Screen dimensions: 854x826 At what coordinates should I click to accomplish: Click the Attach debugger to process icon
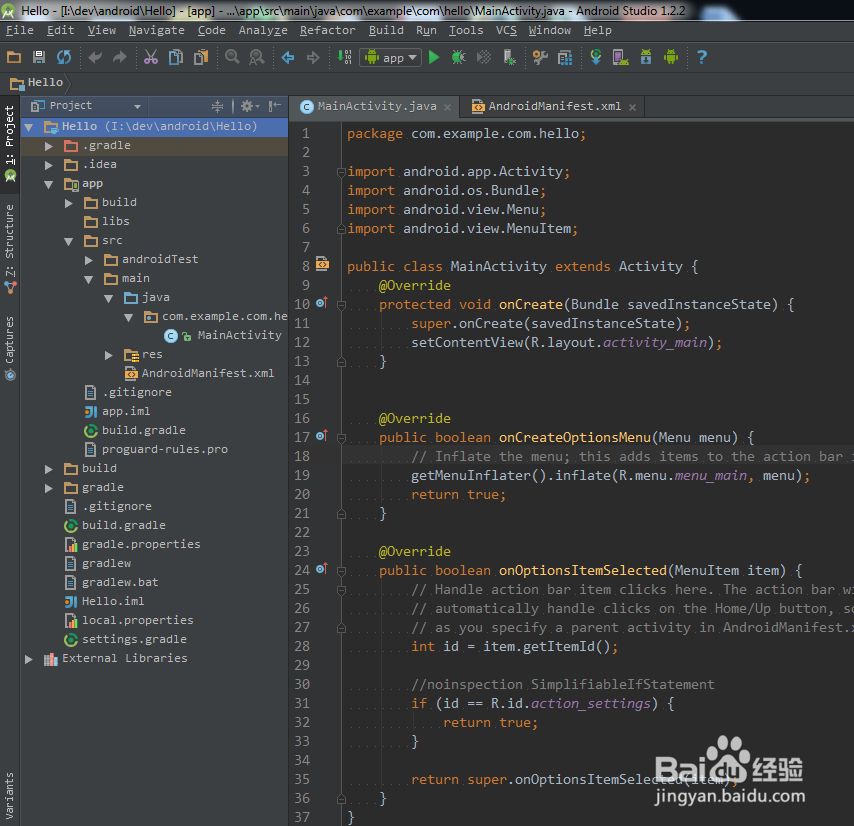pos(509,57)
